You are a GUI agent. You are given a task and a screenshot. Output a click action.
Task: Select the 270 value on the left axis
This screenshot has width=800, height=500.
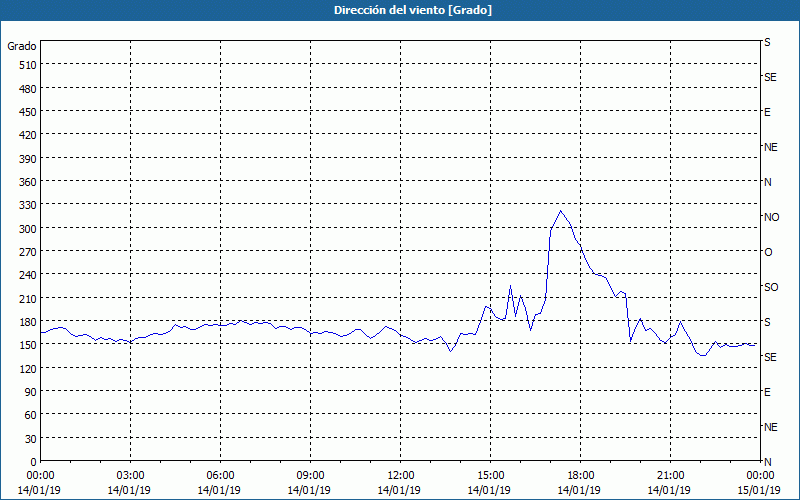pos(28,252)
